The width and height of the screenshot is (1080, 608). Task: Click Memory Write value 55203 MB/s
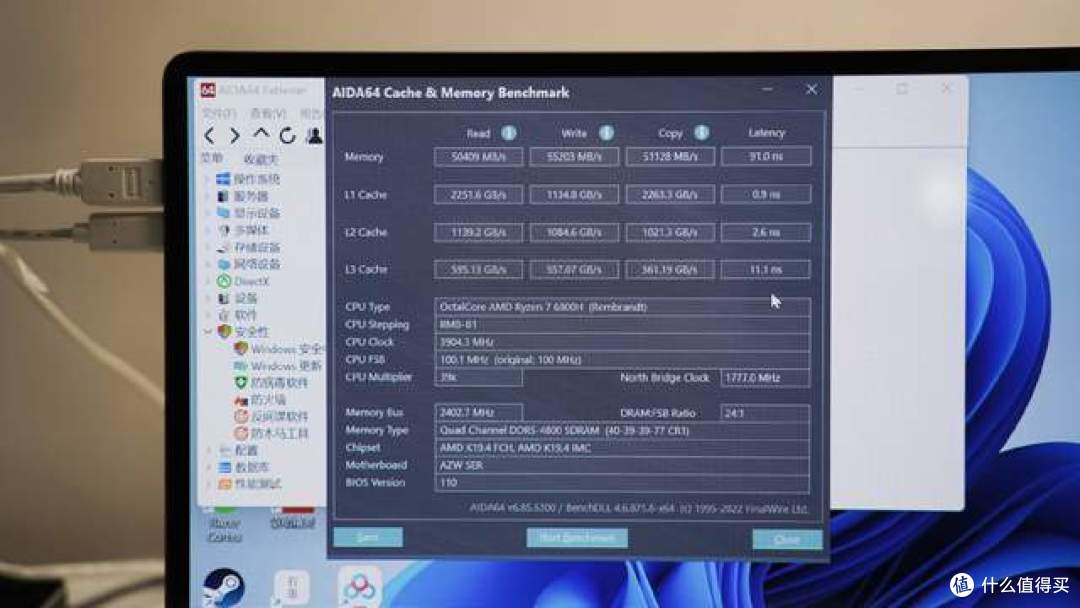[x=574, y=156]
